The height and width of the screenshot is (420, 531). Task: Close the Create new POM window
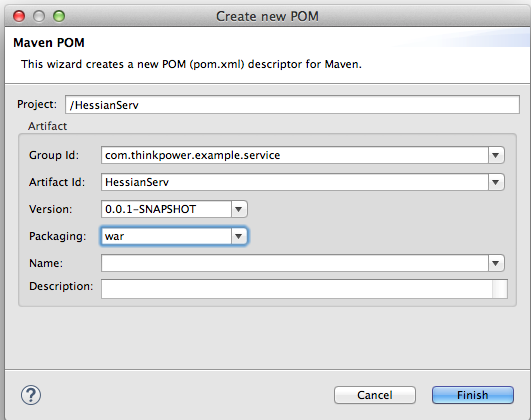(x=19, y=16)
